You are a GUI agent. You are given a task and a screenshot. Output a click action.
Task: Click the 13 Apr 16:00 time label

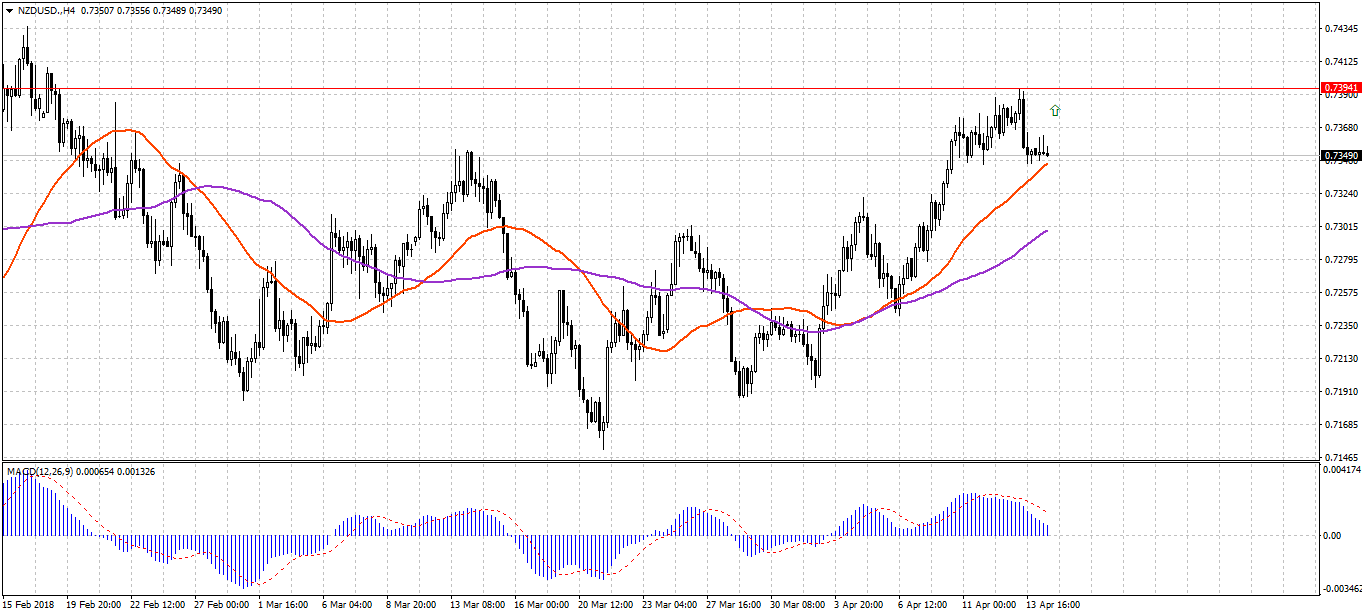point(1053,605)
